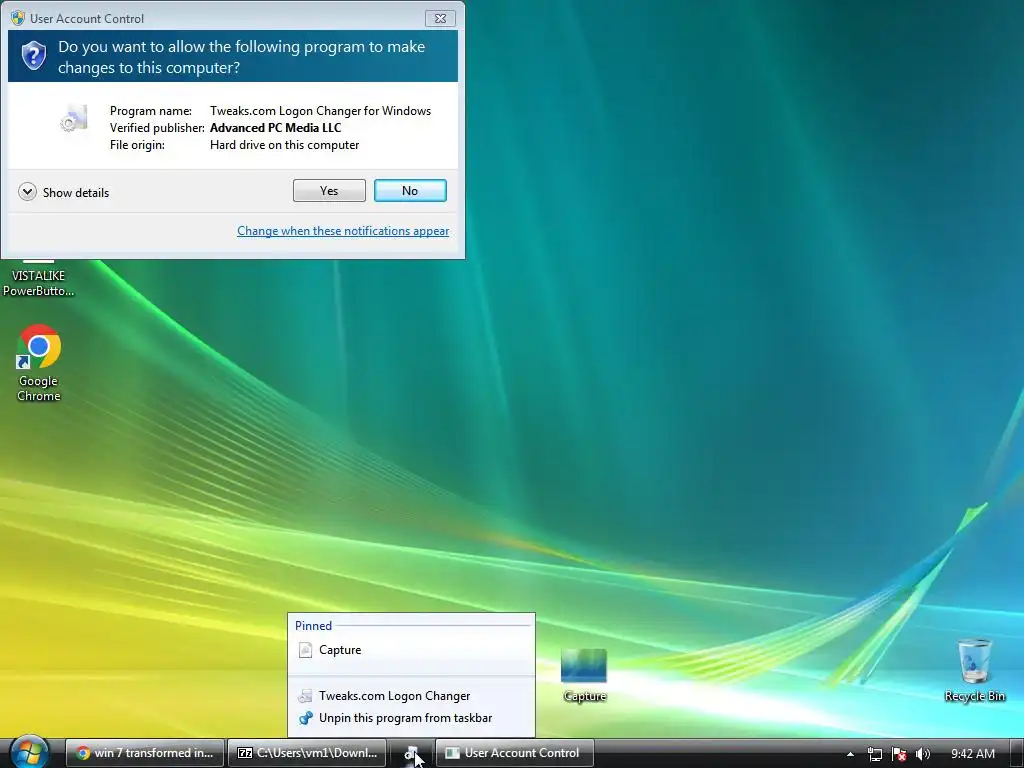Open the Windows Start orb
The height and width of the screenshot is (768, 1024).
[29, 752]
